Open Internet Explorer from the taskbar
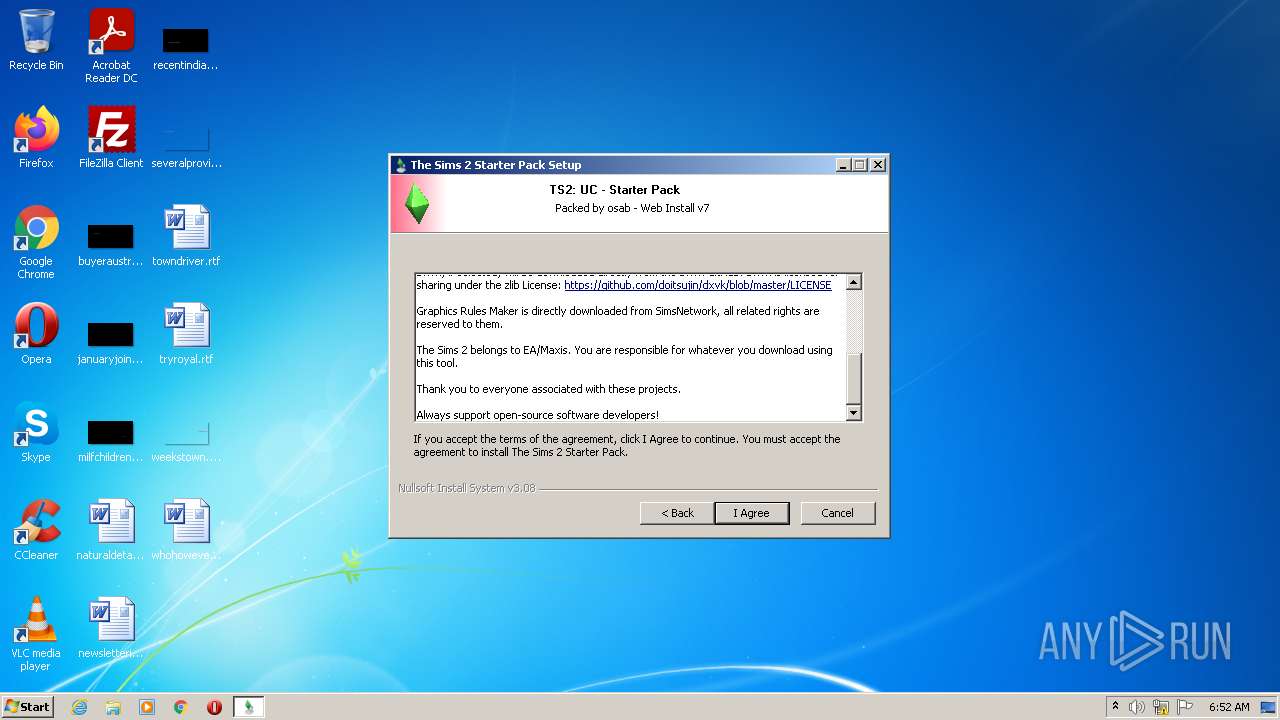Screen dimensions: 1280x720 coord(80,707)
